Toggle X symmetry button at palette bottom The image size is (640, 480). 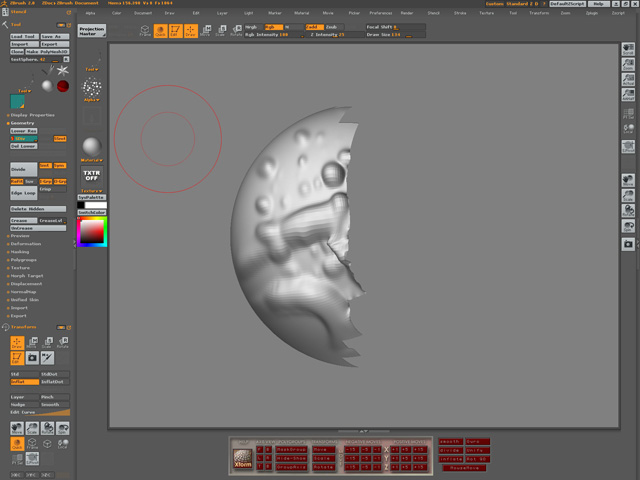(17, 475)
